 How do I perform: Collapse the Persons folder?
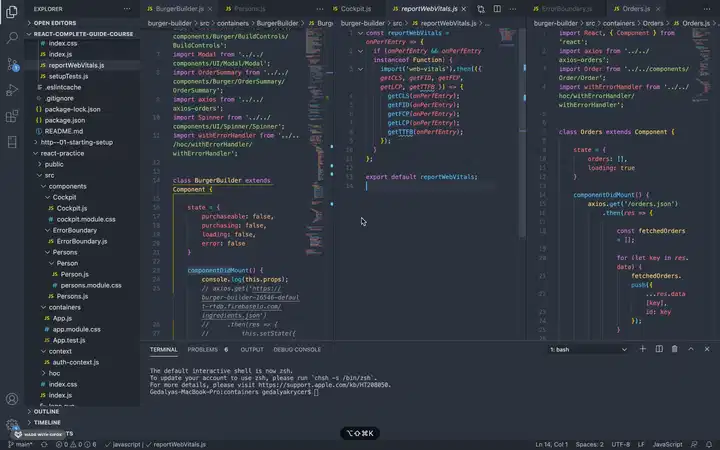coord(65,253)
